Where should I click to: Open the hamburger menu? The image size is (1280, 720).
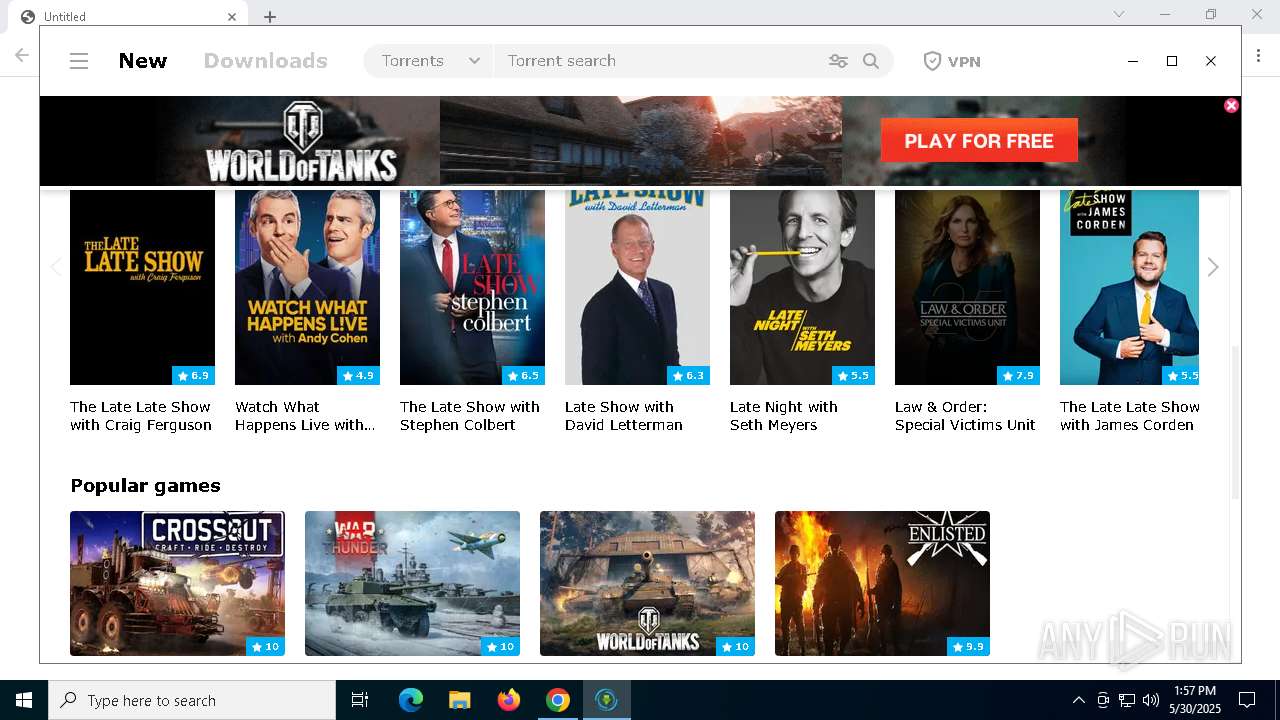click(79, 61)
